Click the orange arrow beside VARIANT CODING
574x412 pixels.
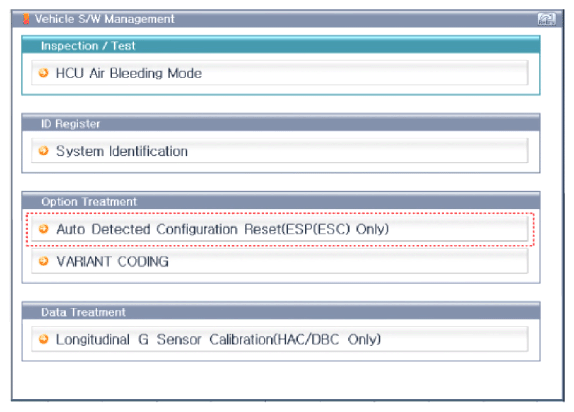click(44, 261)
